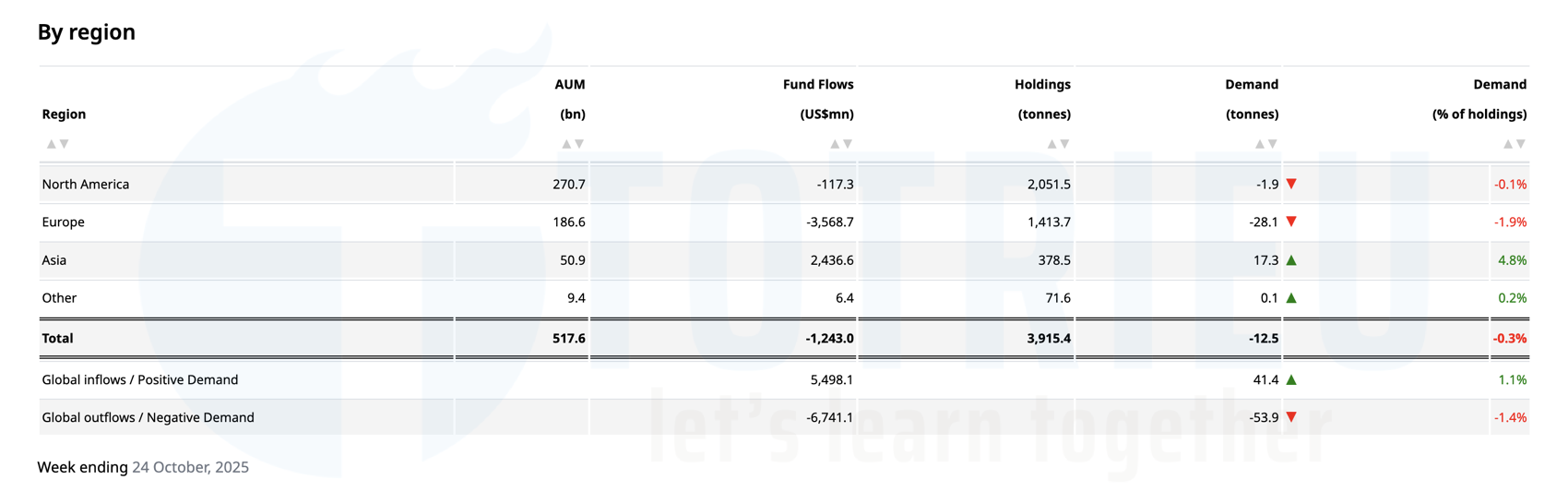Click the By region heading
This screenshot has height=504, width=1568.
[x=87, y=32]
